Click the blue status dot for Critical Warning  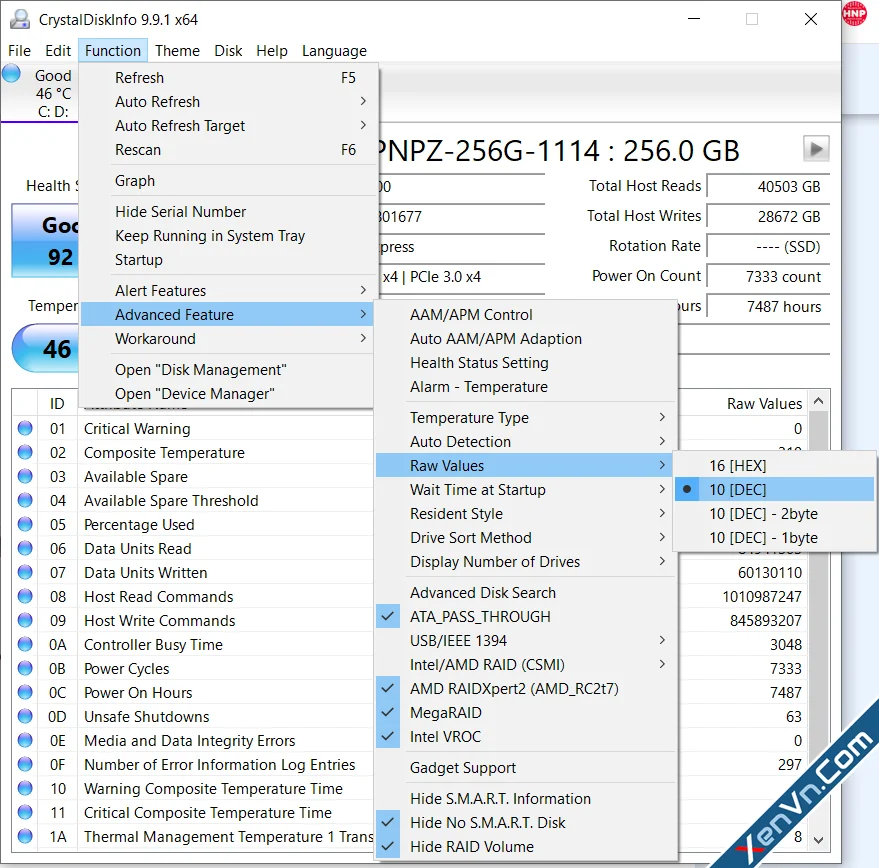[25, 428]
